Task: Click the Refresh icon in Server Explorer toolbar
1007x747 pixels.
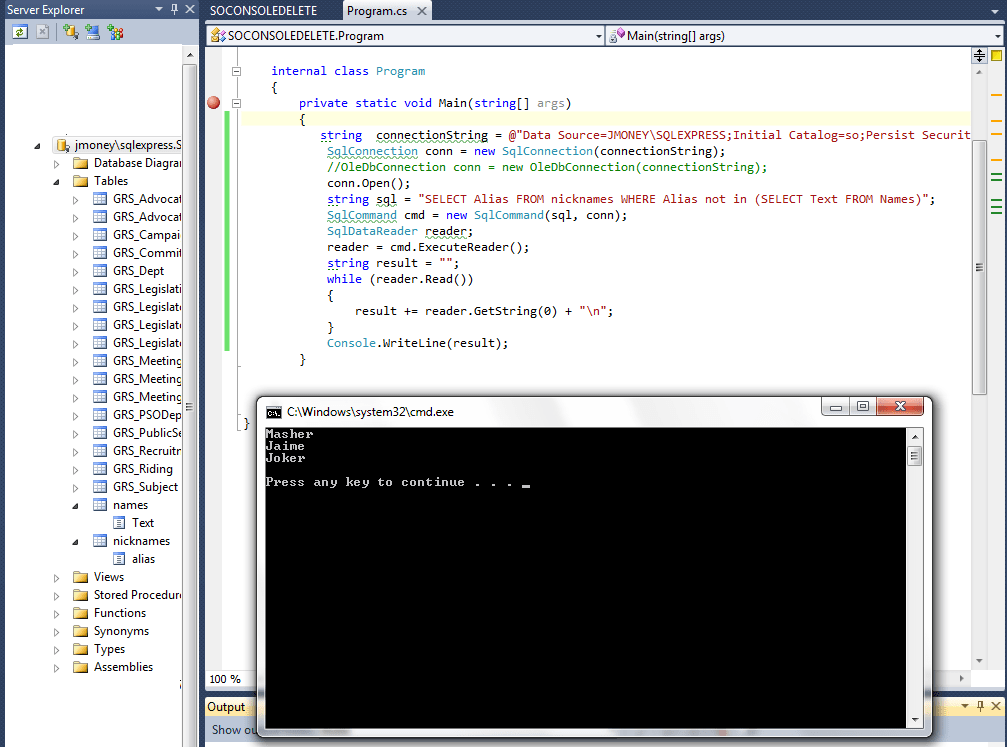Action: (x=20, y=31)
